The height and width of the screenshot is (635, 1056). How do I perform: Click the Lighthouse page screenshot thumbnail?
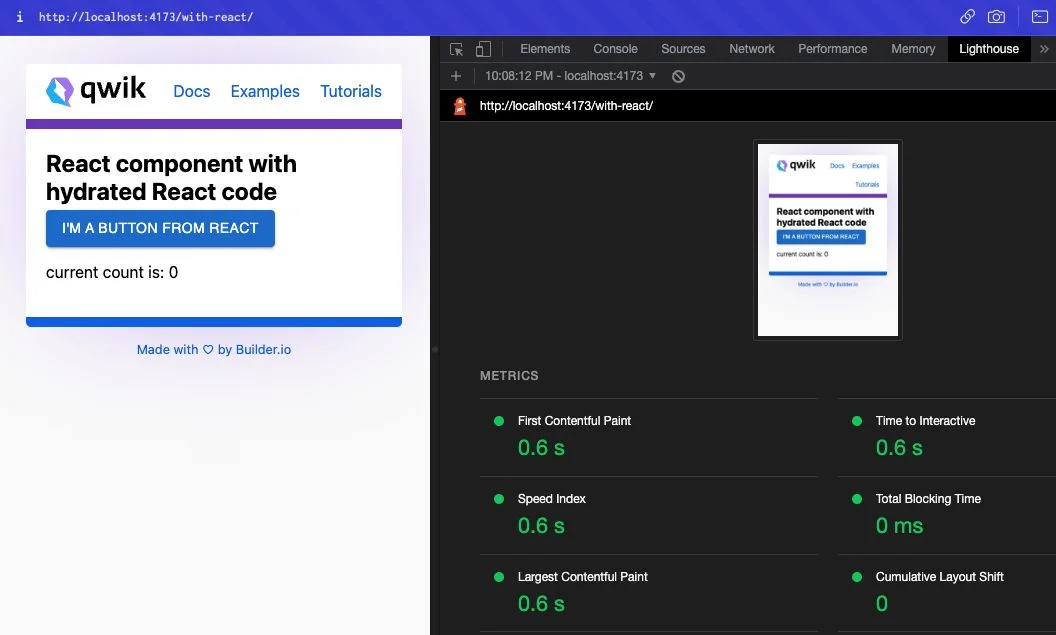pyautogui.click(x=828, y=240)
